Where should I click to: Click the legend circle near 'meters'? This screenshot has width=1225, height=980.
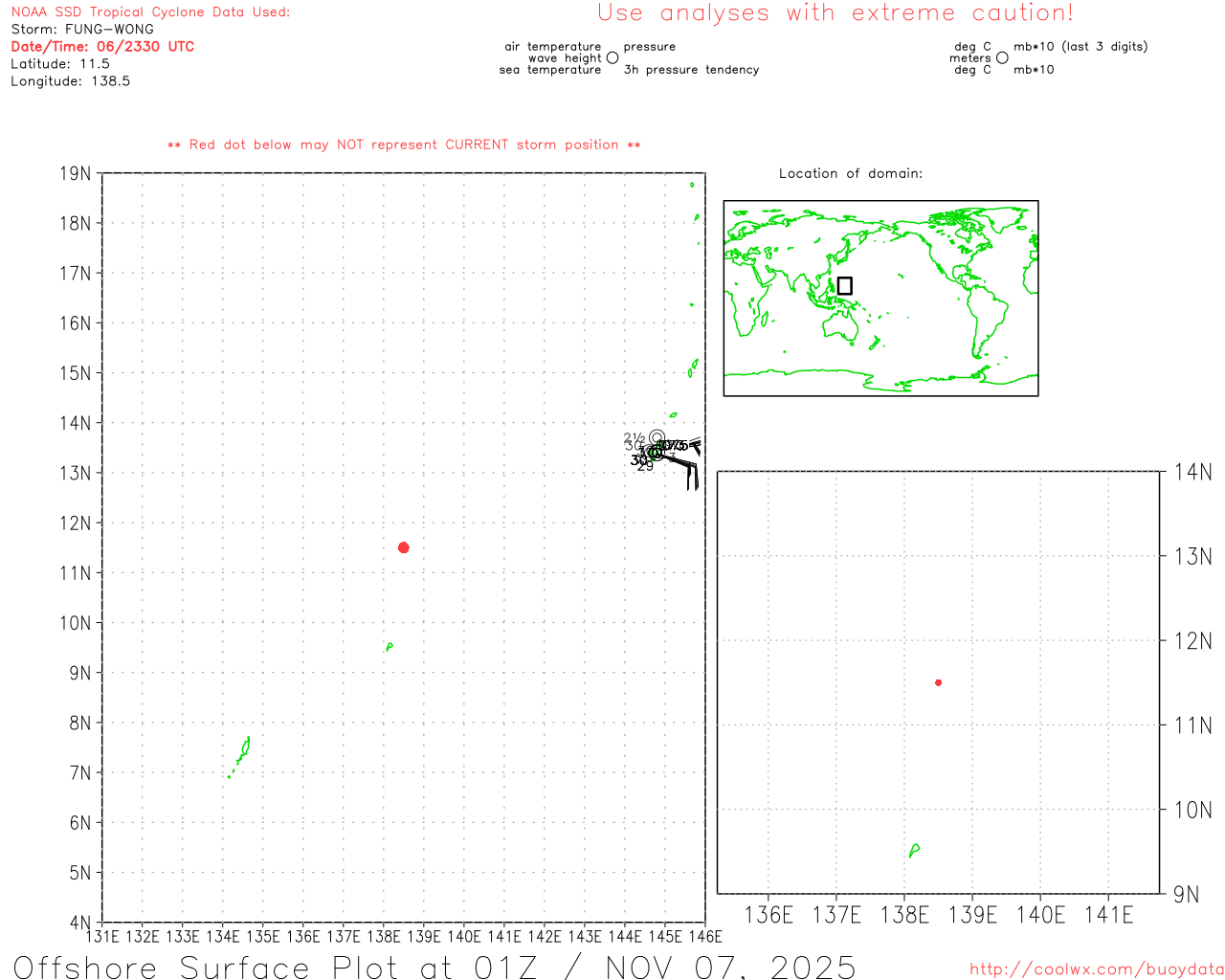pyautogui.click(x=1002, y=57)
